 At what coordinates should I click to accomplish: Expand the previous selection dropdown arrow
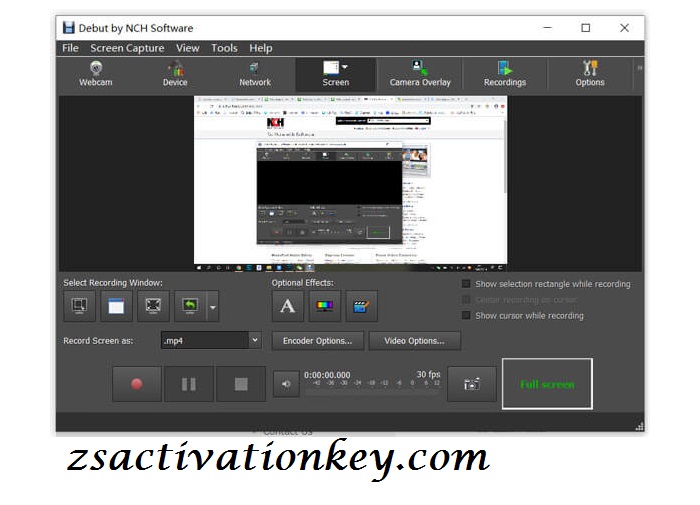(213, 307)
